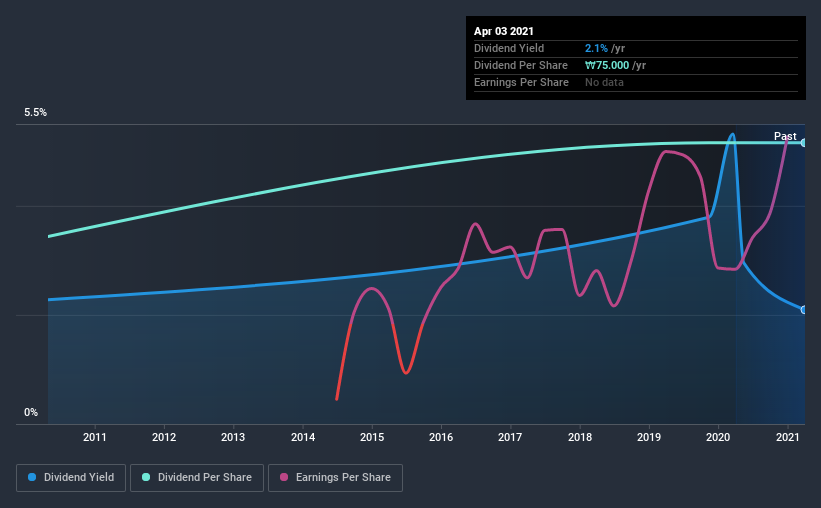Select the Dividend Yield endpoint marker at 2021
The image size is (821, 508).
coord(804,310)
